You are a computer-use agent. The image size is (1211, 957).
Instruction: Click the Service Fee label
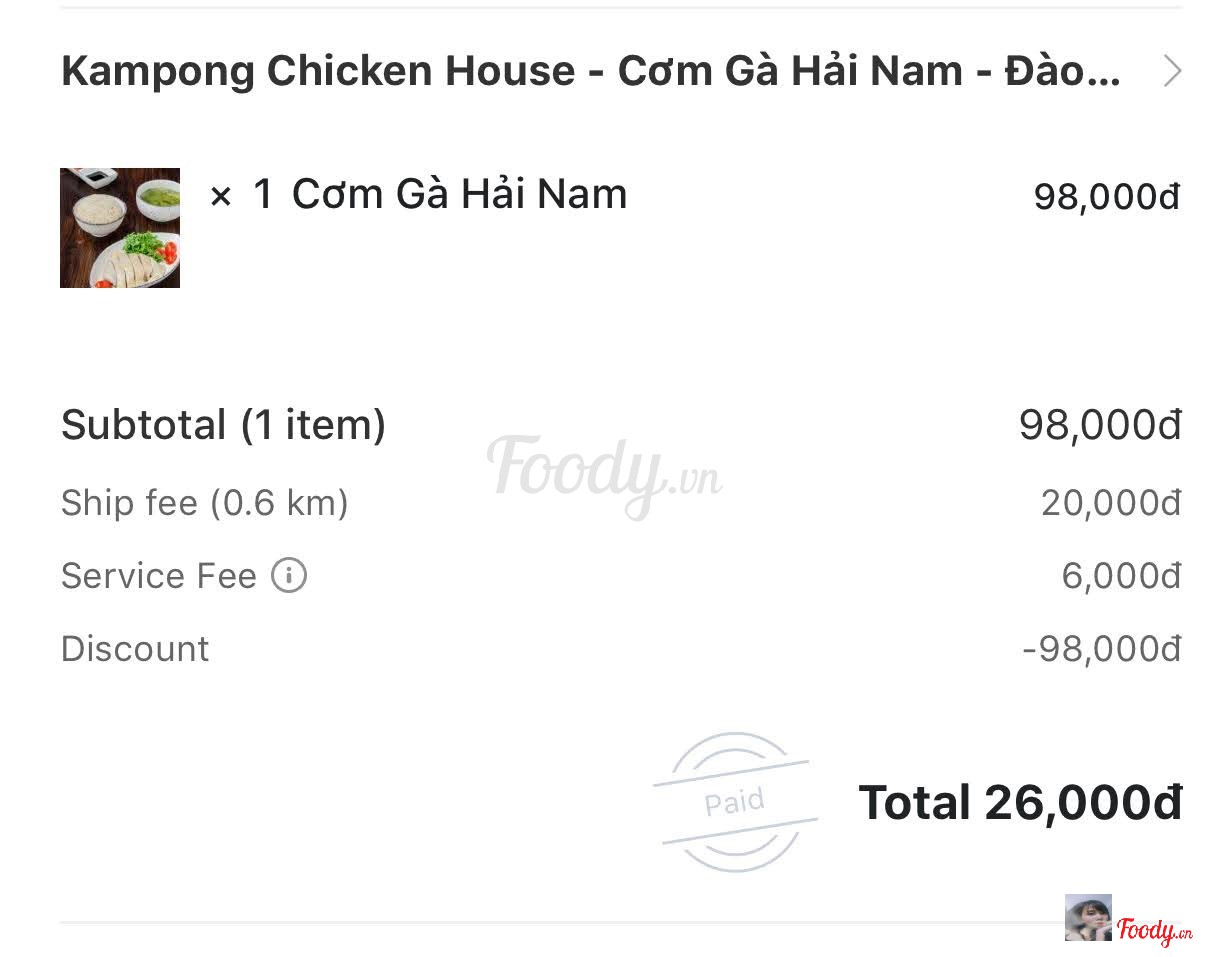[x=158, y=576]
